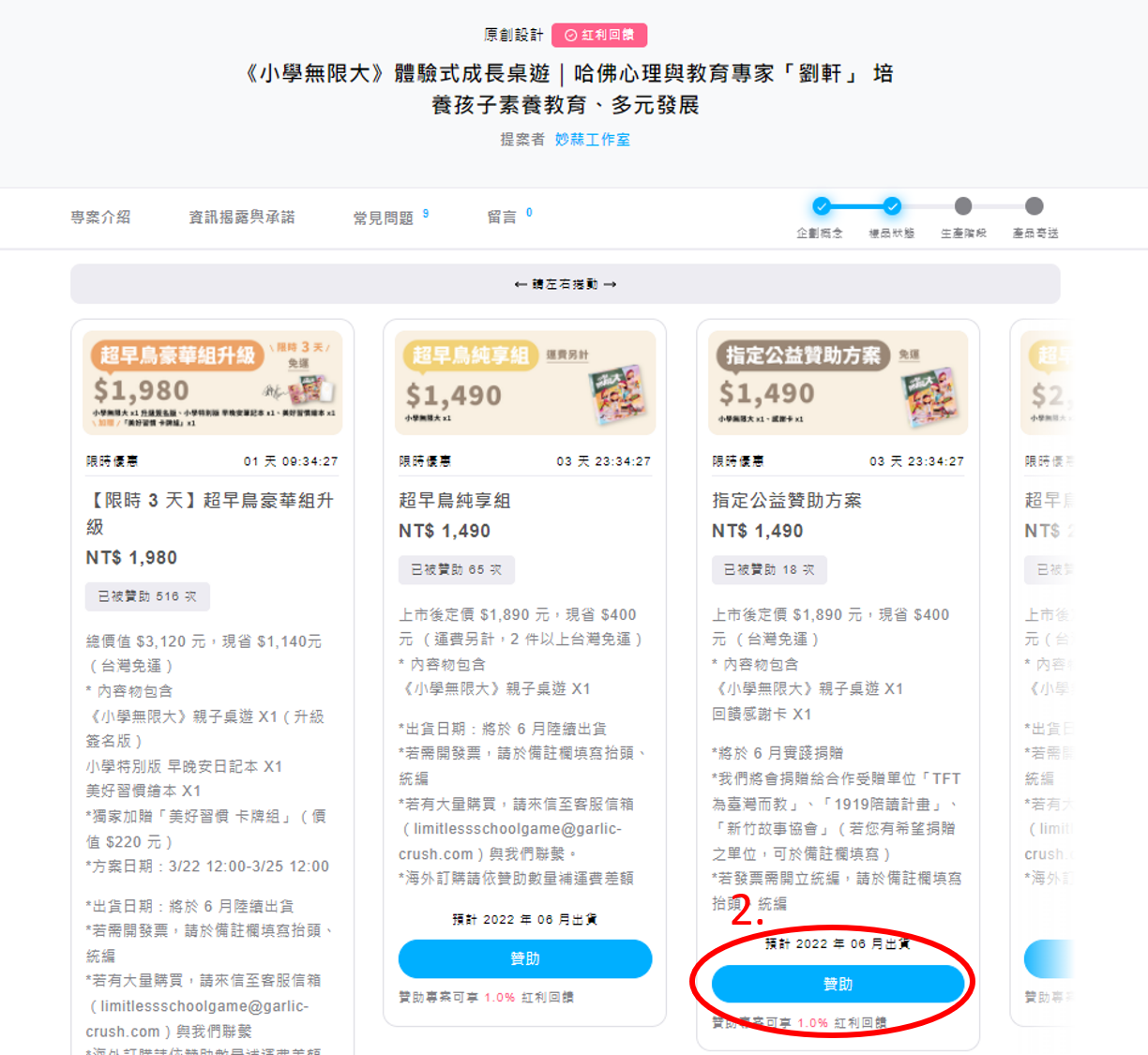The width and height of the screenshot is (1148, 1055).
Task: Click the countdown 01 天 09:34:27
Action: click(x=291, y=461)
